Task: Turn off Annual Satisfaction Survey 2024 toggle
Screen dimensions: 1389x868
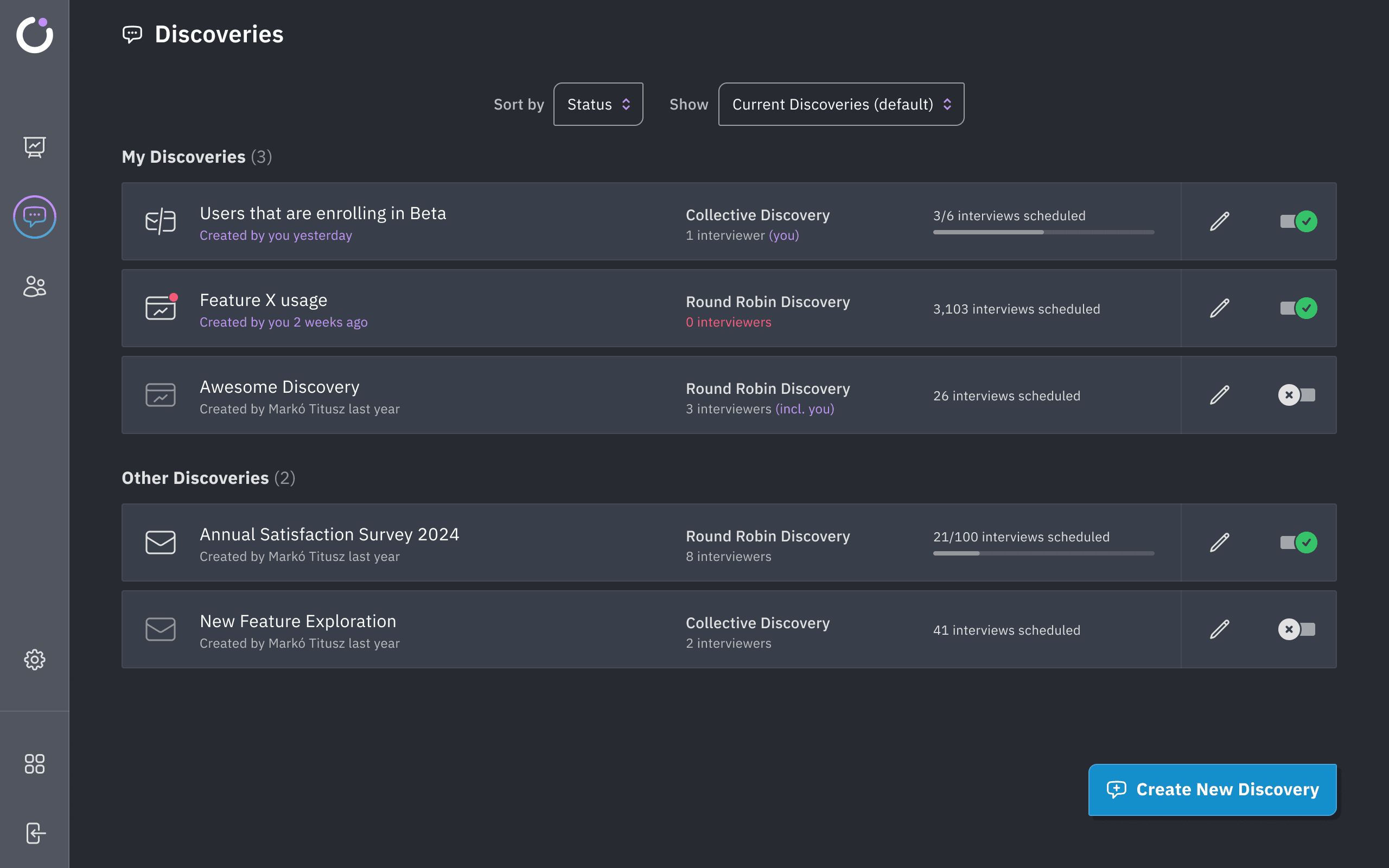Action: [x=1298, y=542]
